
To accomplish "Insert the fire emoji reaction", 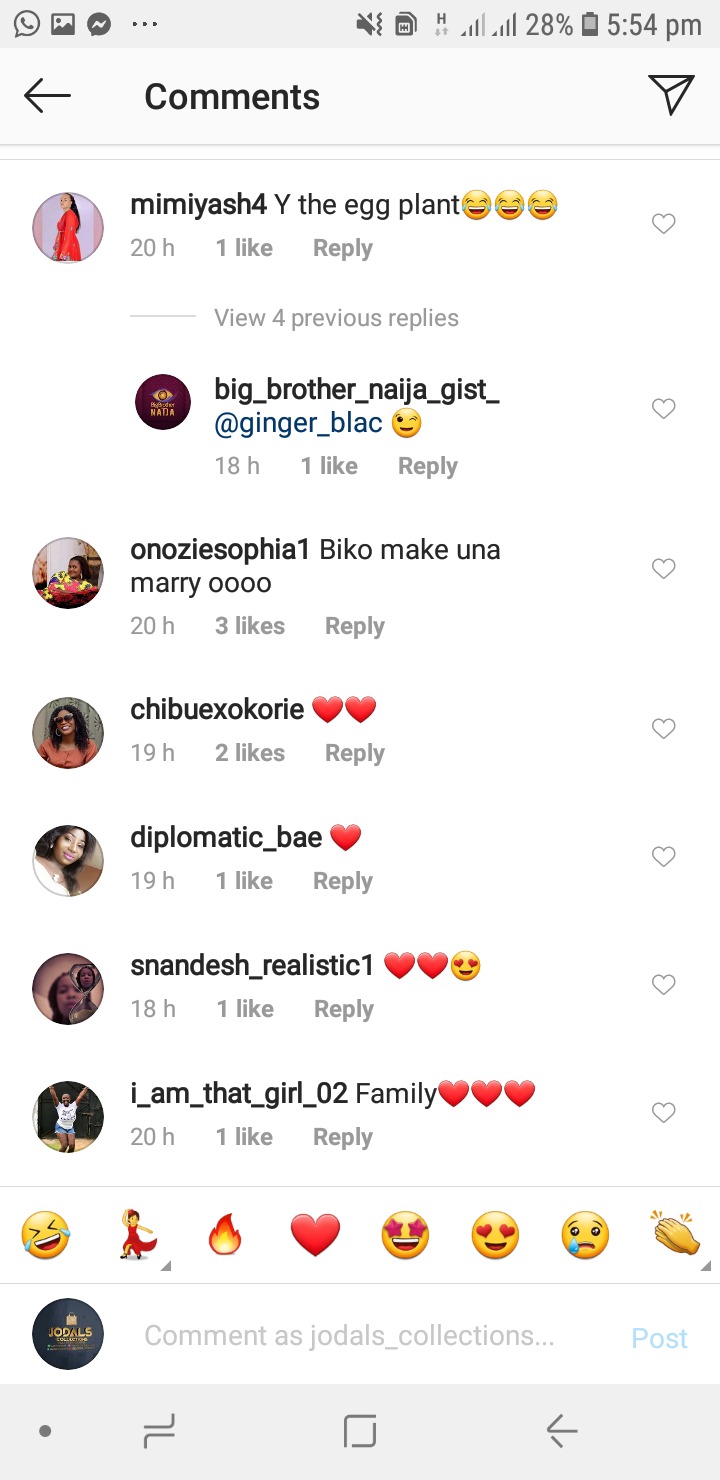I will click(225, 1237).
